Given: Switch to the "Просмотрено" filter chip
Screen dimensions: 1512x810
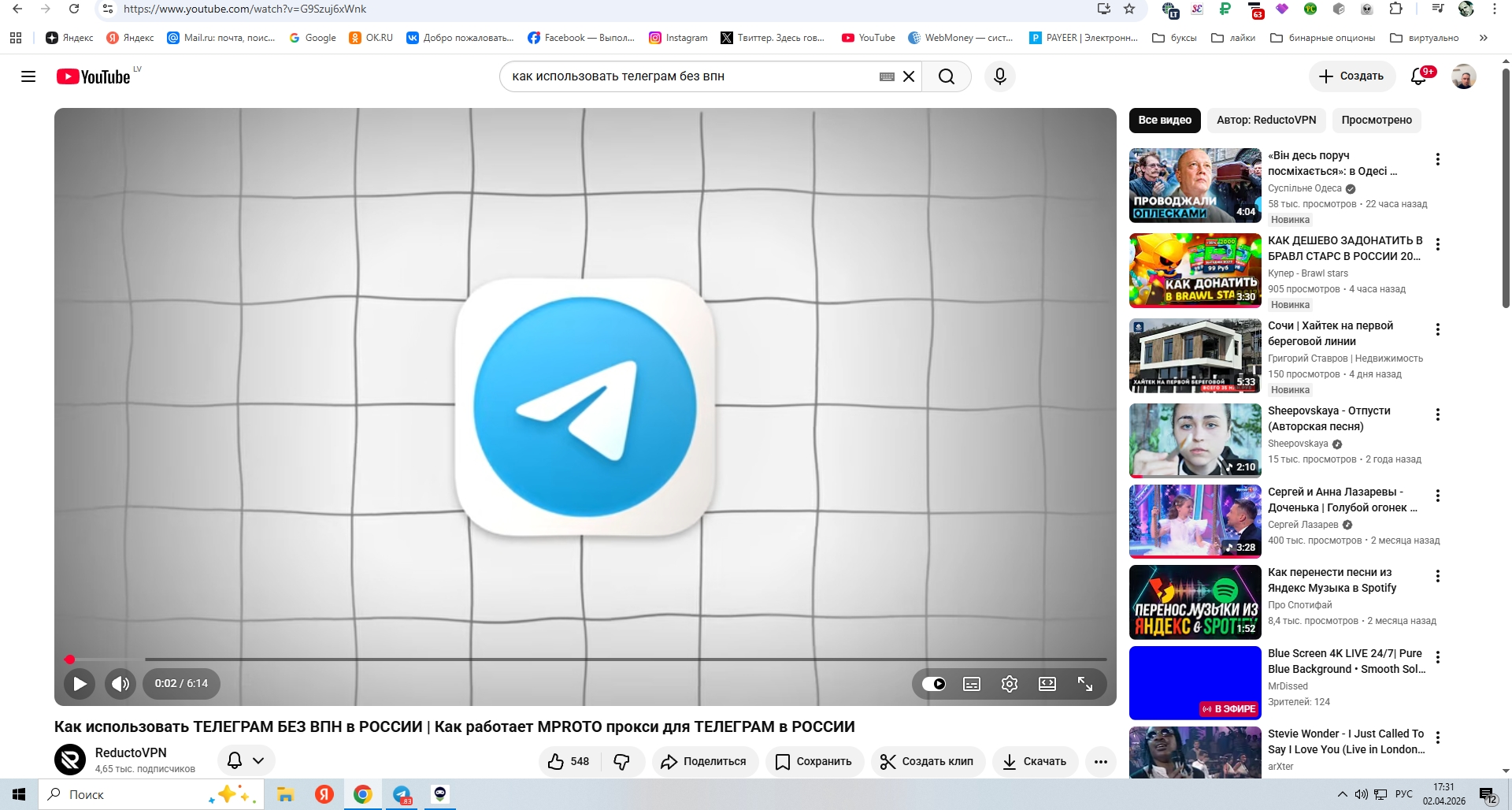Looking at the screenshot, I should [x=1376, y=120].
